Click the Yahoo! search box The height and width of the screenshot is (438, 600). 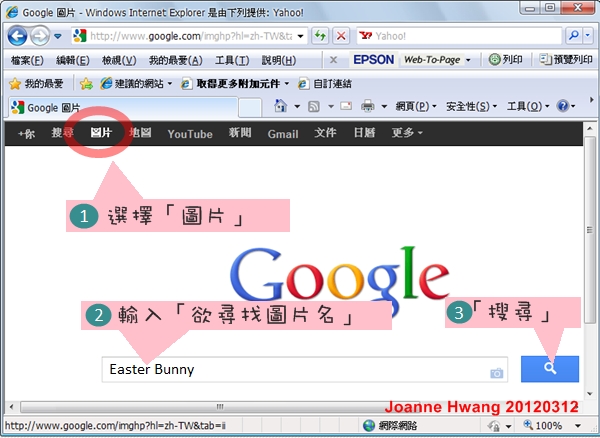coord(459,36)
